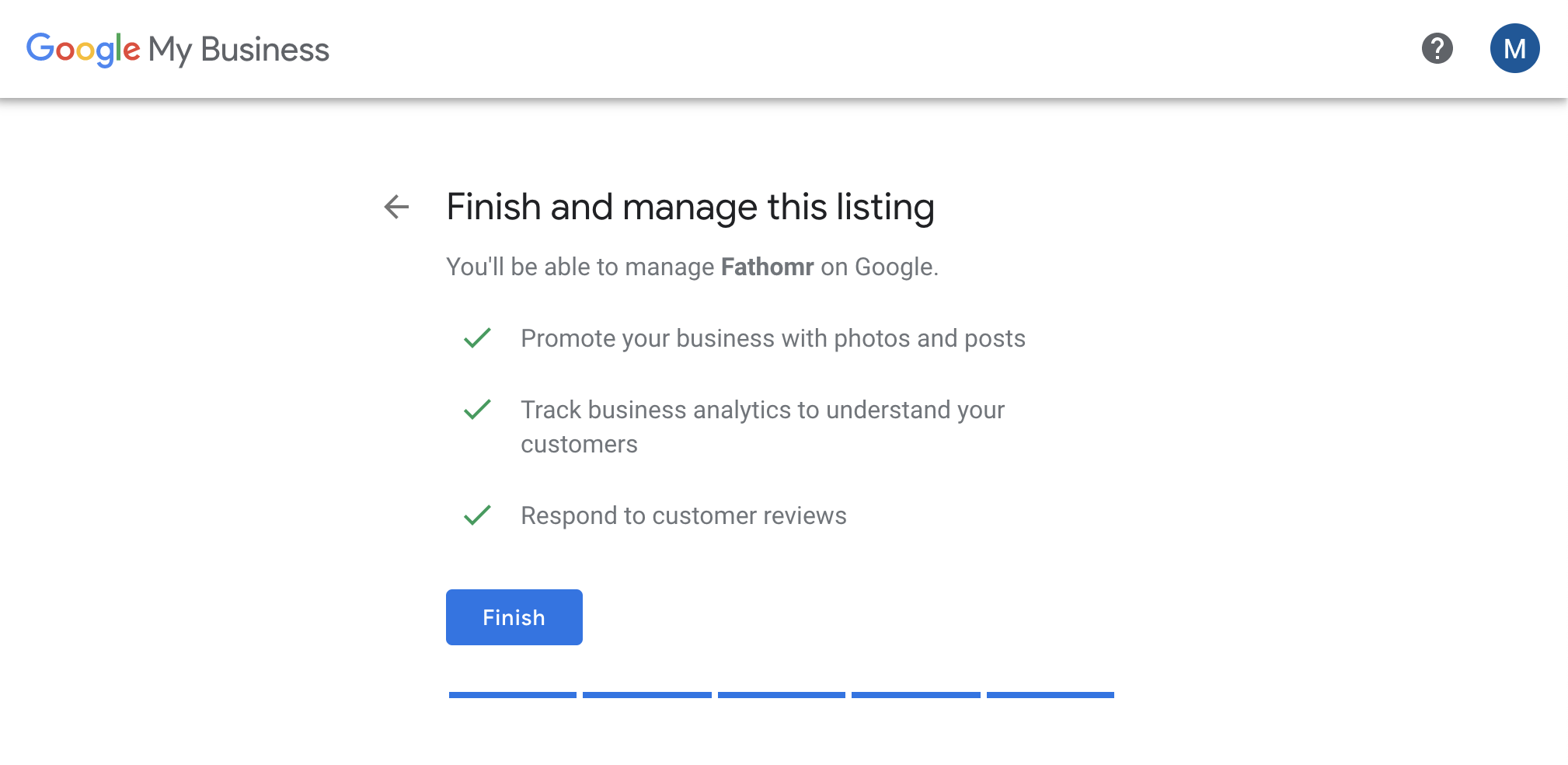Click the Google My Business logo
This screenshot has width=1568, height=765.
coord(178,49)
